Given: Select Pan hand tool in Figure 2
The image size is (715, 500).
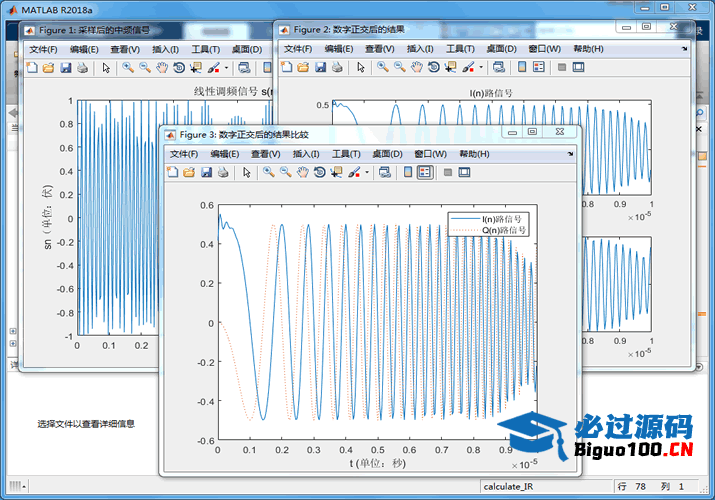Looking at the screenshot, I should (x=417, y=67).
